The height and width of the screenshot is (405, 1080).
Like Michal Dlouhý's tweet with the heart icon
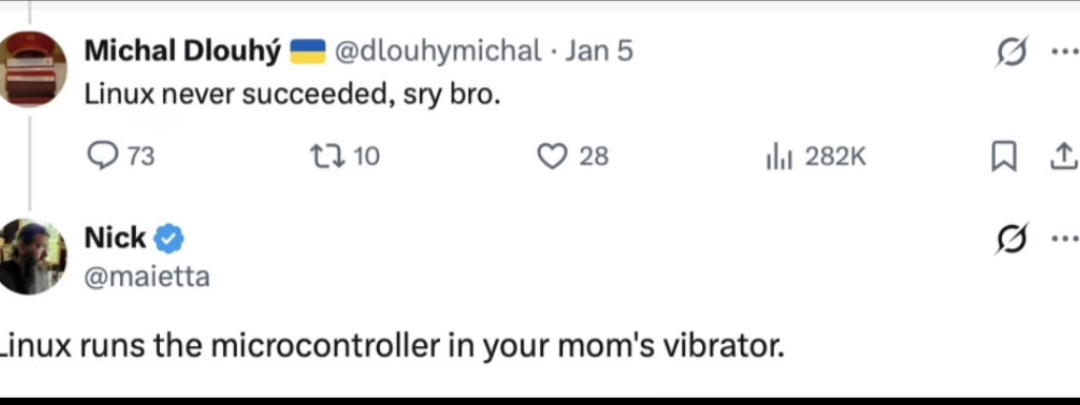click(552, 156)
